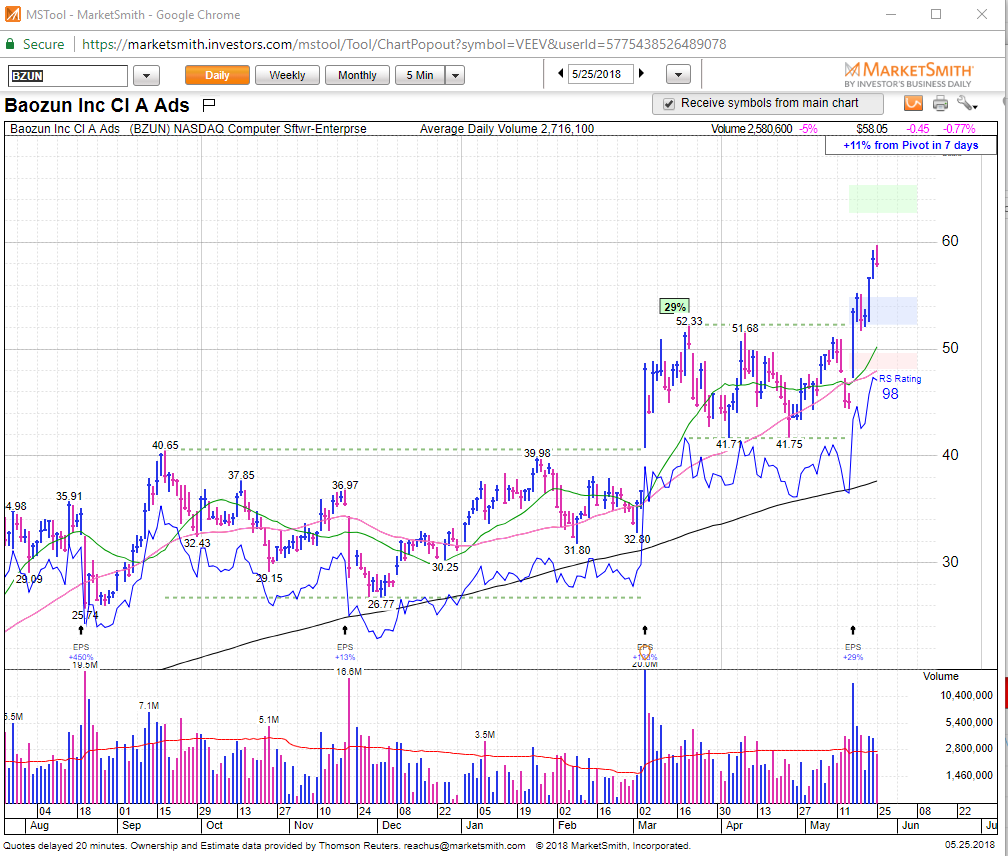Click the 51.68 price high label
The height and width of the screenshot is (856, 1008).
tap(744, 328)
